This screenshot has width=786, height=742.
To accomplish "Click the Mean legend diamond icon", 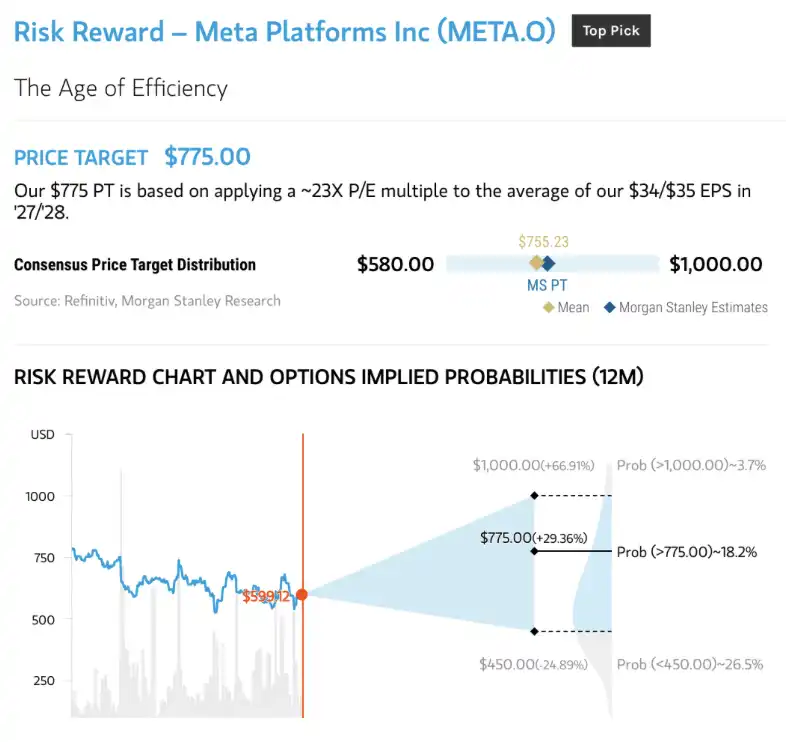I will point(549,307).
